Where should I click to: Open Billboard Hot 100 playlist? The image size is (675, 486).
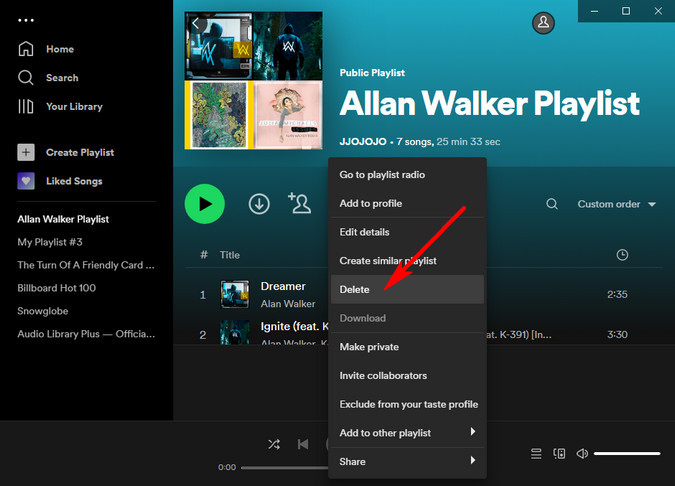(56, 288)
